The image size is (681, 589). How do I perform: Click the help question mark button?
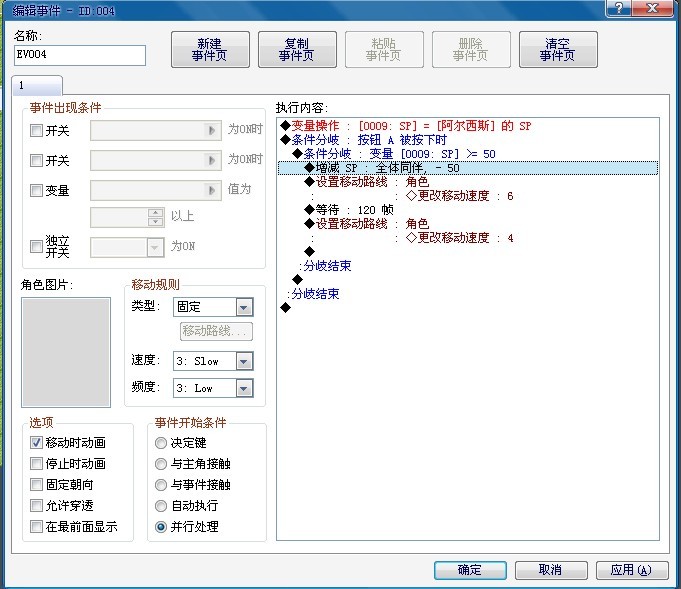tap(619, 7)
